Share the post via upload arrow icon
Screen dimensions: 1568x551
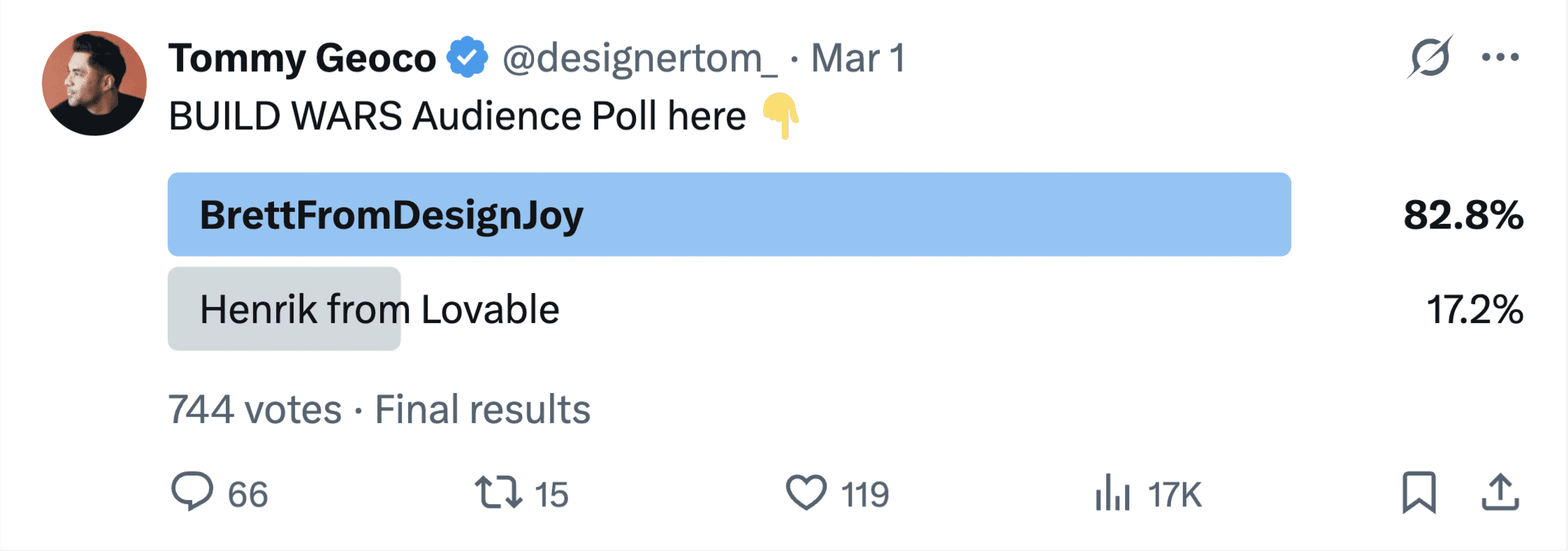pyautogui.click(x=1500, y=492)
